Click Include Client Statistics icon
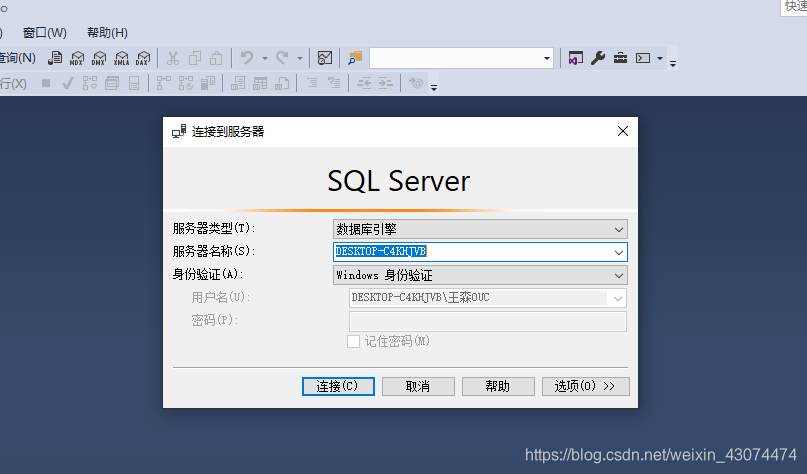The width and height of the screenshot is (807, 474). pos(207,83)
